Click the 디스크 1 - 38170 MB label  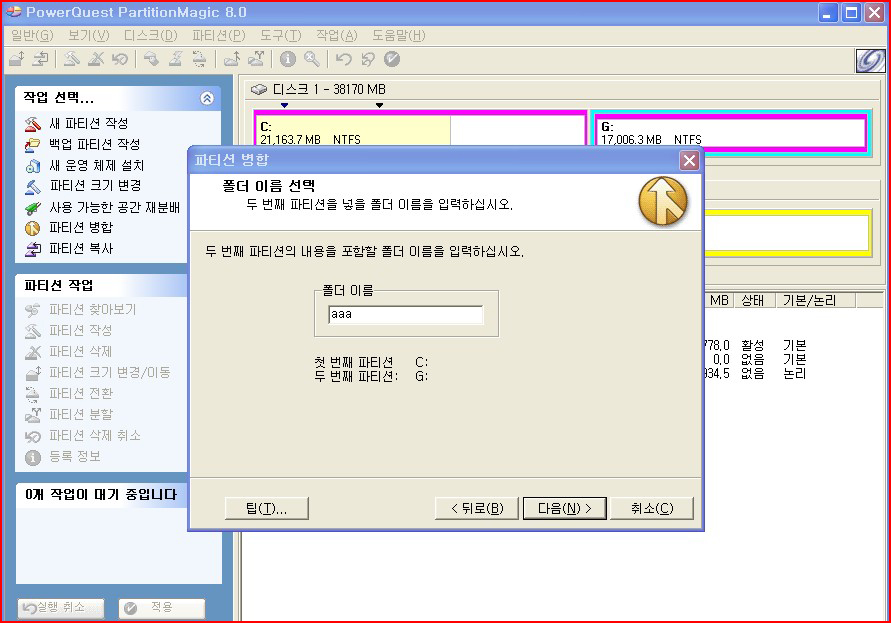(329, 89)
